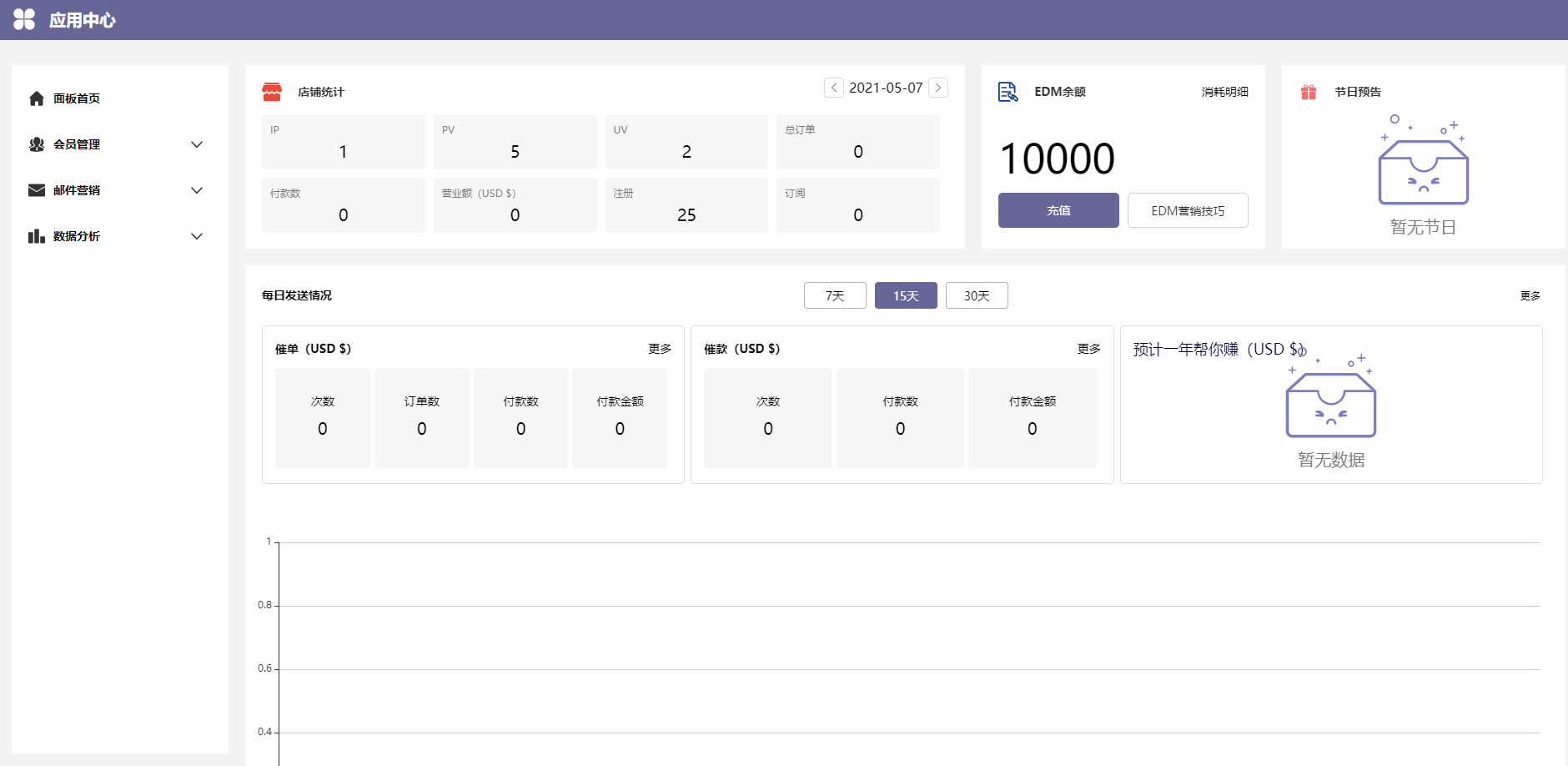
Task: Click the EDM余额 document icon
Action: (1008, 92)
